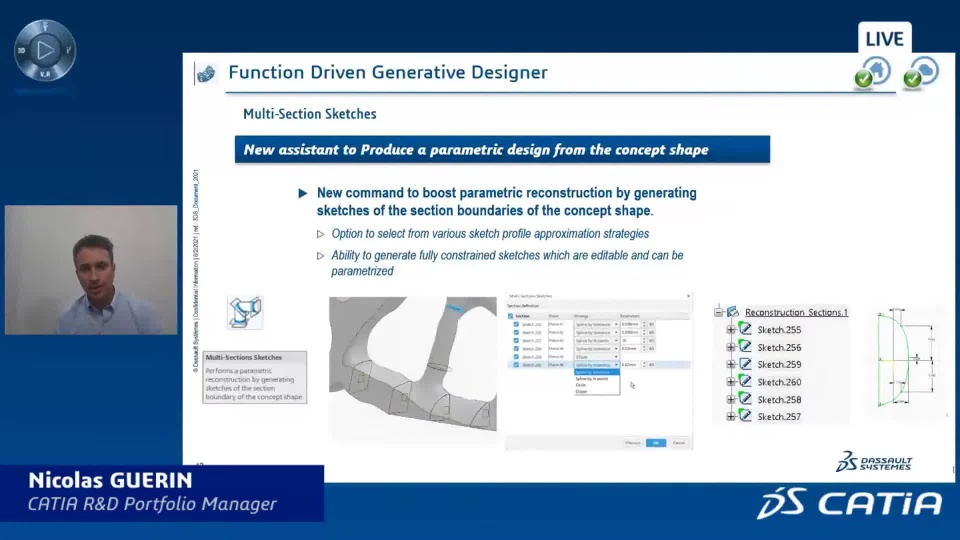The image size is (960, 540).
Task: Click the Reconstruction Sections.1 folder icon
Action: click(x=733, y=312)
